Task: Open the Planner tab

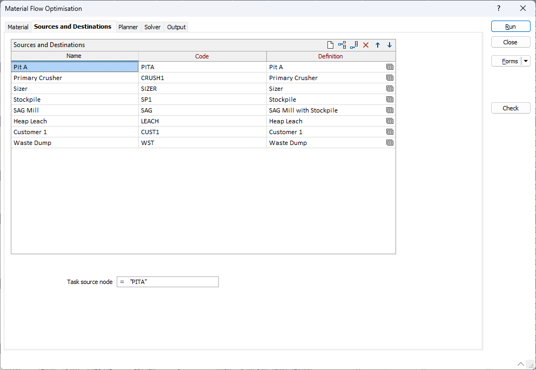Action: tap(128, 27)
